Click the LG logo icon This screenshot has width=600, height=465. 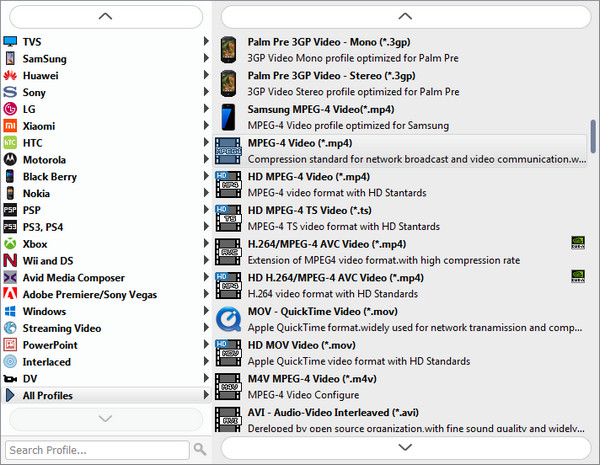pos(10,109)
